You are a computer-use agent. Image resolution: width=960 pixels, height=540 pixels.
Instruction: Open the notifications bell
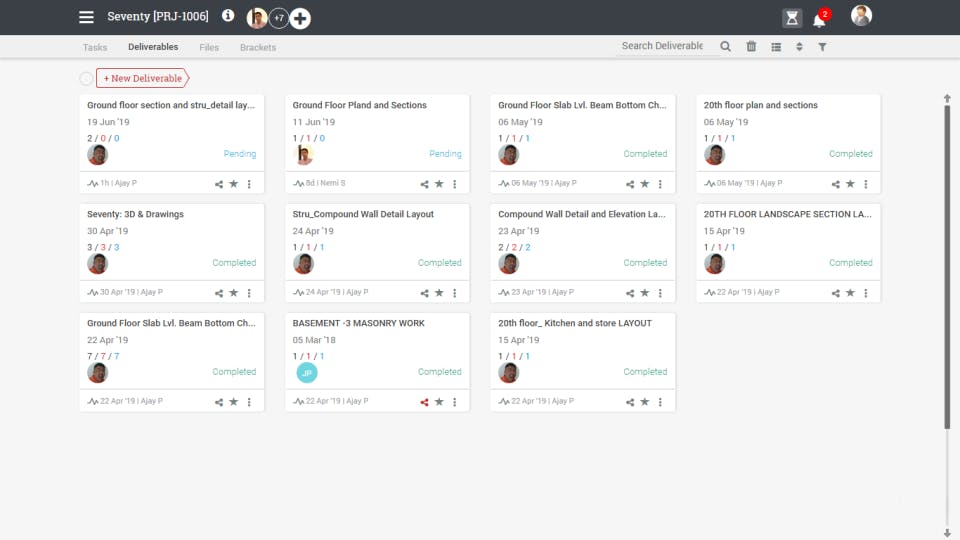point(819,19)
